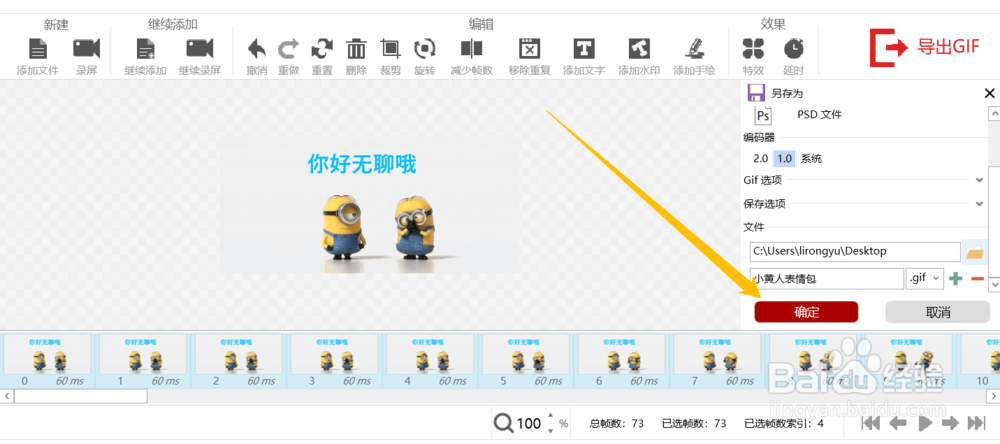Screen dimensions: 1000x444
Task: Redo action (重做)
Action: (x=288, y=49)
